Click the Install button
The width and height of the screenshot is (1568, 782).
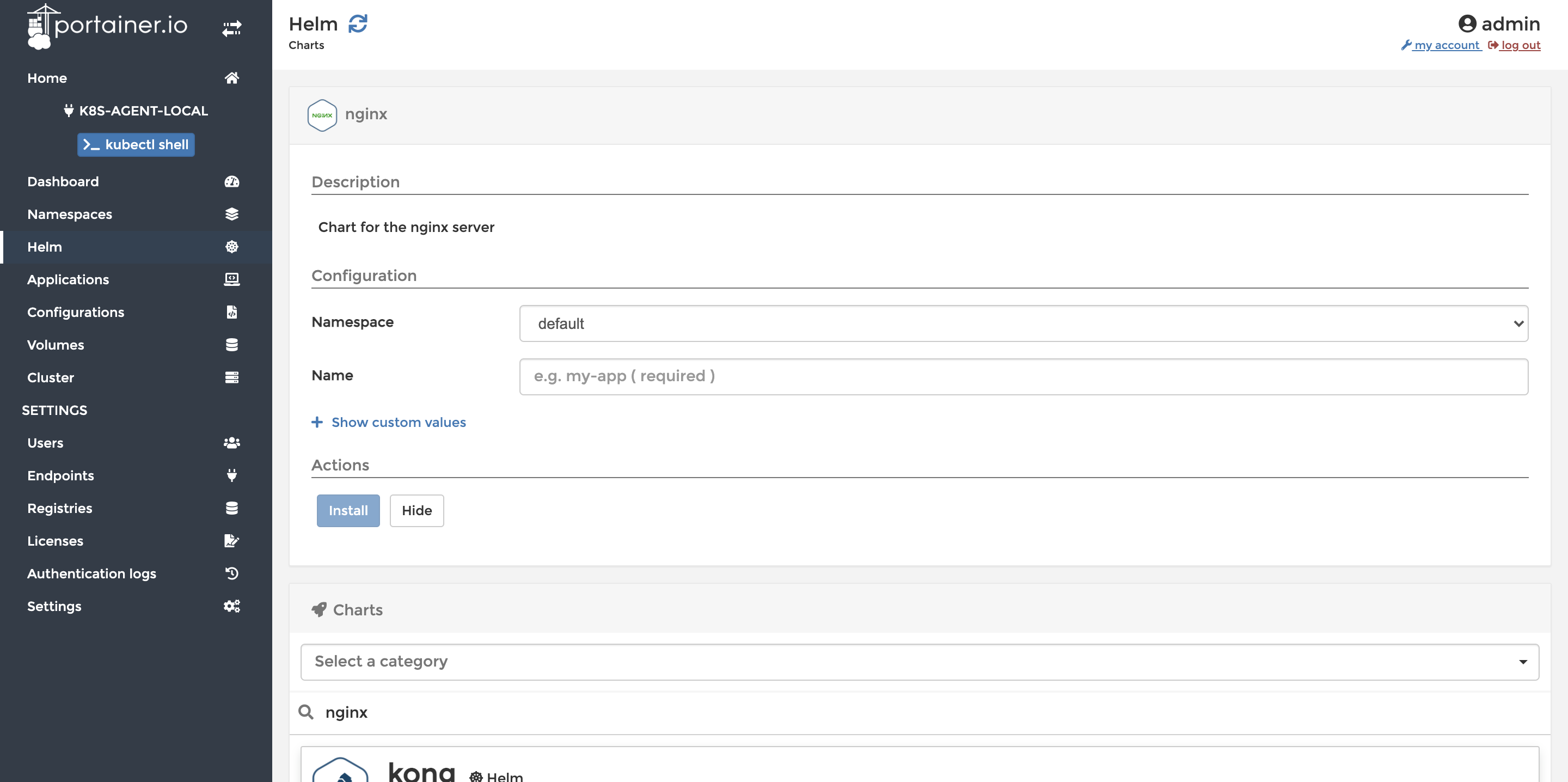point(348,510)
